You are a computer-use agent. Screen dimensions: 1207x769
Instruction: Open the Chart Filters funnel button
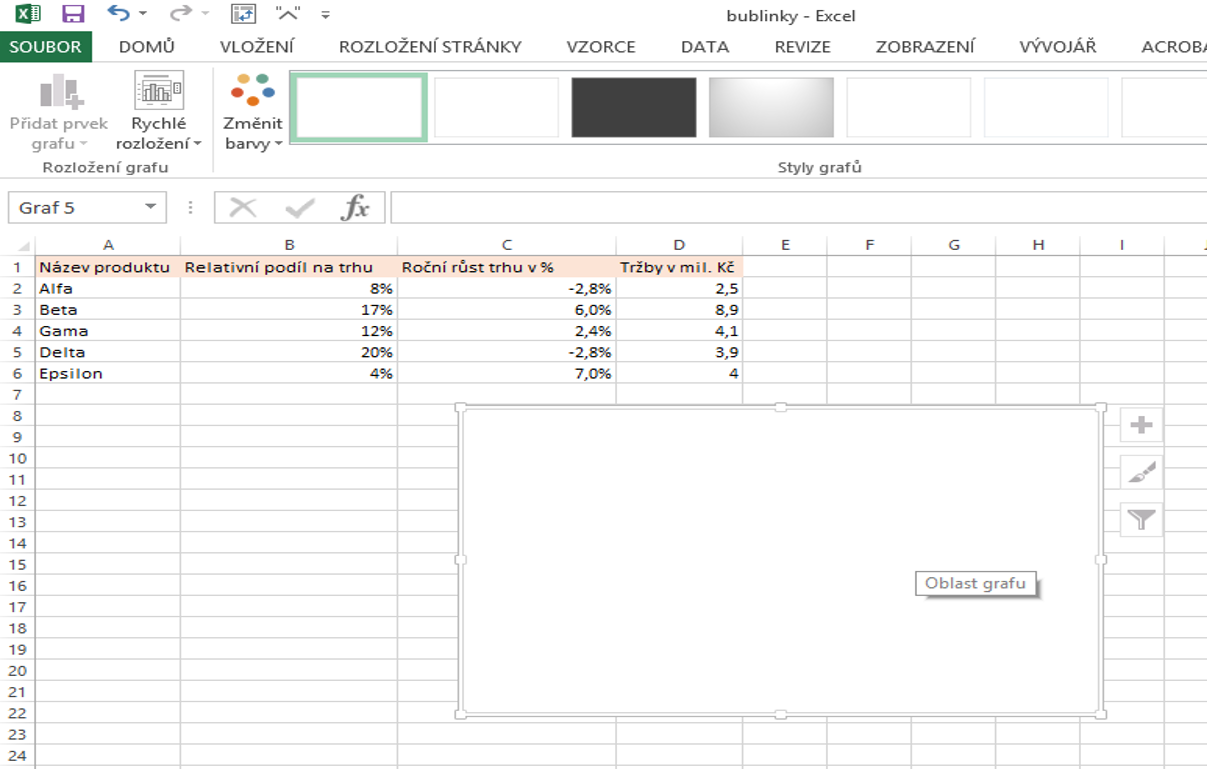pyautogui.click(x=1141, y=519)
